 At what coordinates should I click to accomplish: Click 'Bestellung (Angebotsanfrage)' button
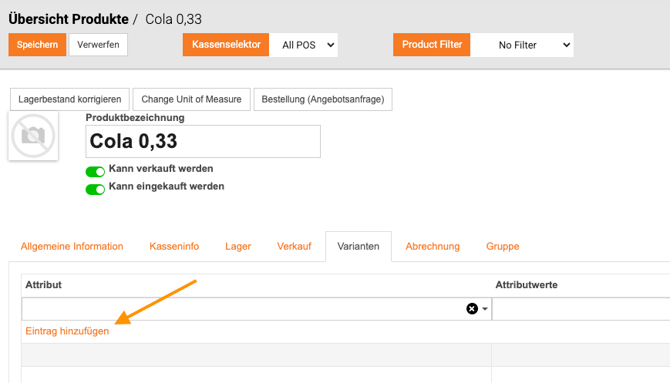point(323,99)
